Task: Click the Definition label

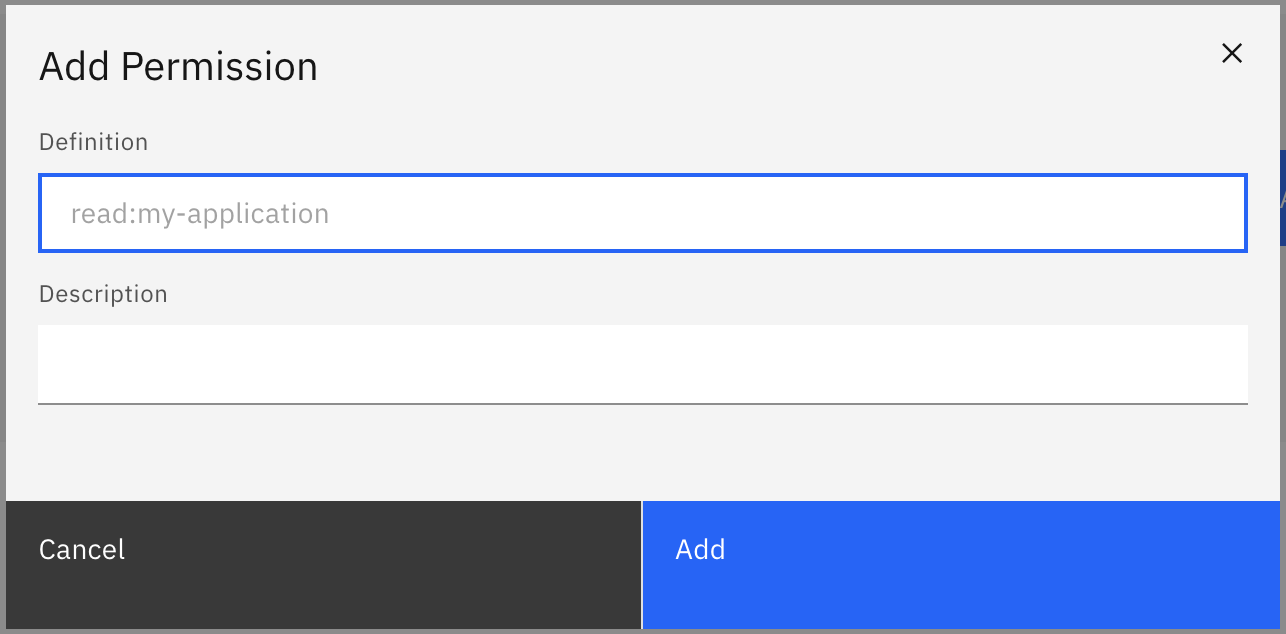Action: (x=93, y=141)
